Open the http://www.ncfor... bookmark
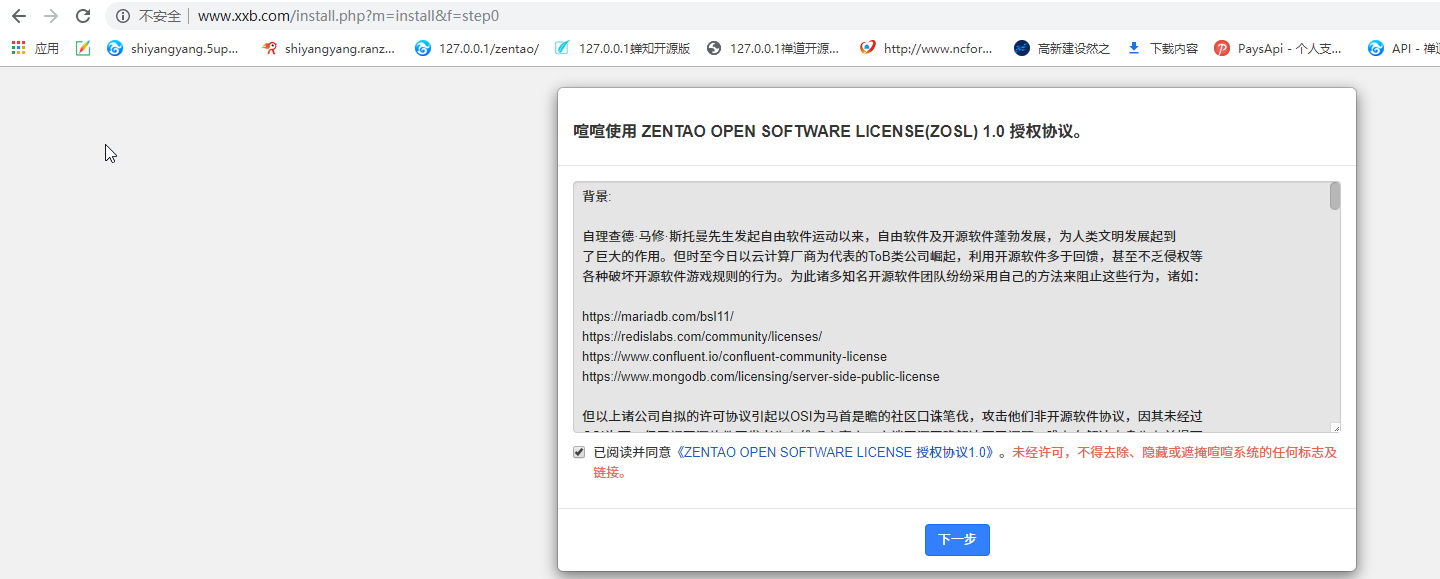 926,48
